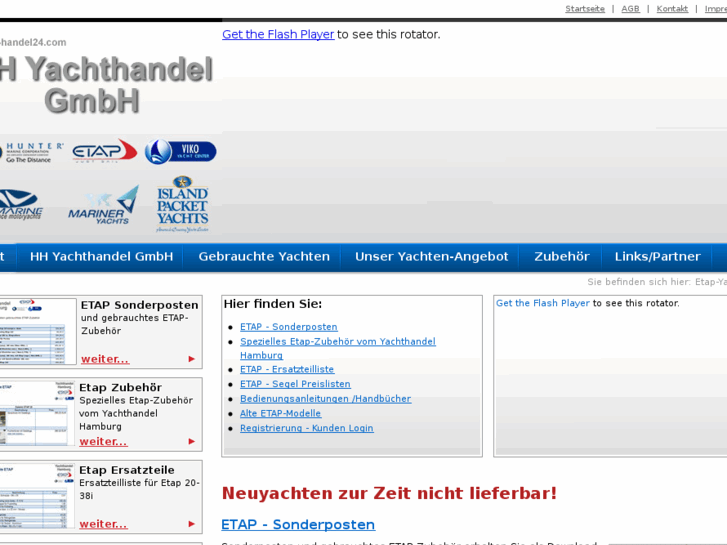727x545 pixels.
Task: Follow weiter link under ETAP Sonderposten
Action: (x=105, y=359)
